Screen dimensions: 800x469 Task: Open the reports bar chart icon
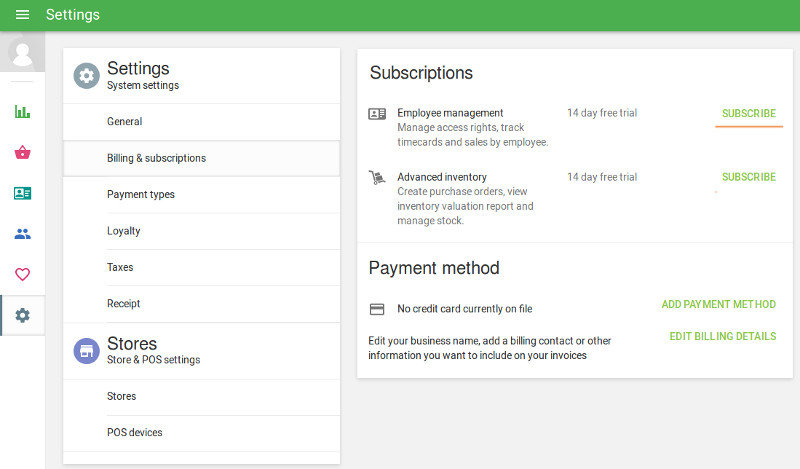pos(22,111)
